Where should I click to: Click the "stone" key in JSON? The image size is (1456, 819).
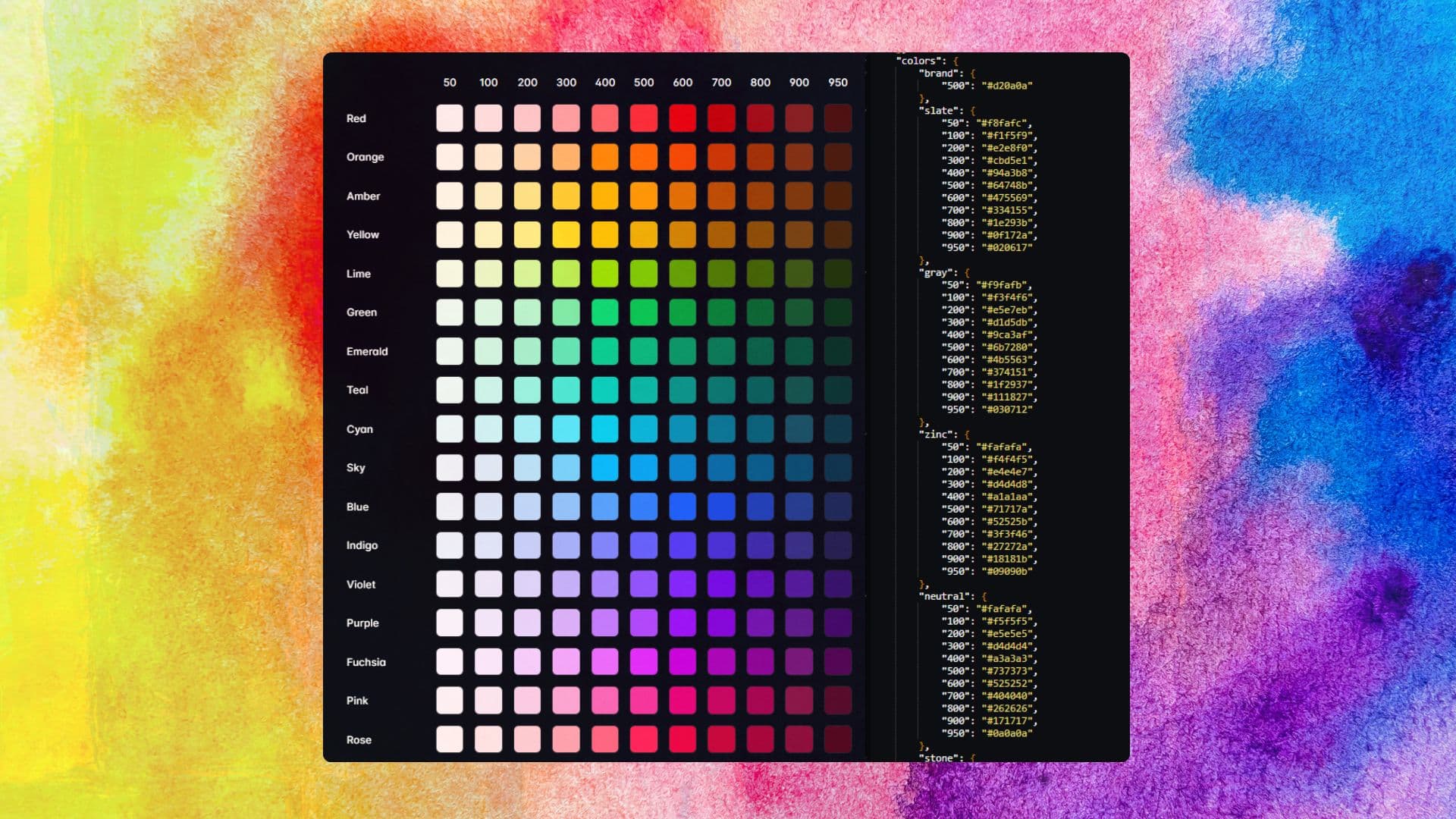[x=939, y=758]
